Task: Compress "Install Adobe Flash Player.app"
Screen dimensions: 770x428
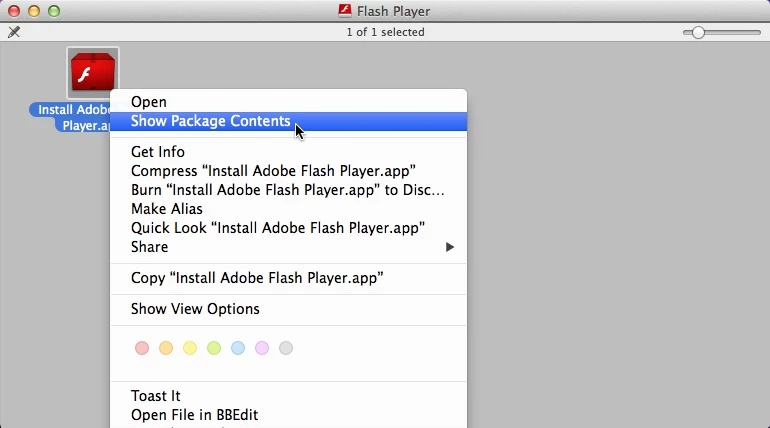Action: coord(288,171)
